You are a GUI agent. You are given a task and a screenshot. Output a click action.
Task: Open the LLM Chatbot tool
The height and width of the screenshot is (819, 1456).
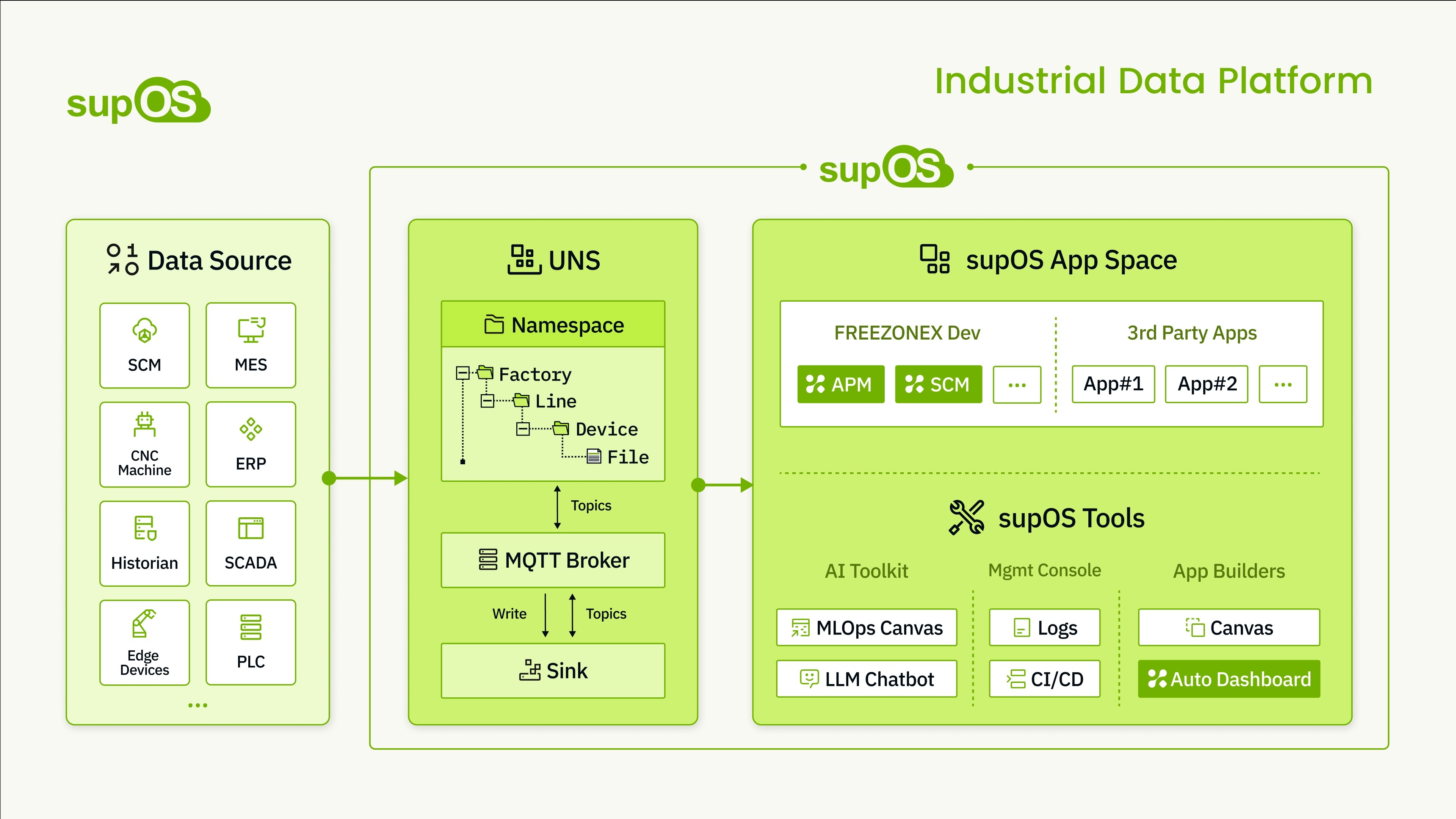click(867, 679)
